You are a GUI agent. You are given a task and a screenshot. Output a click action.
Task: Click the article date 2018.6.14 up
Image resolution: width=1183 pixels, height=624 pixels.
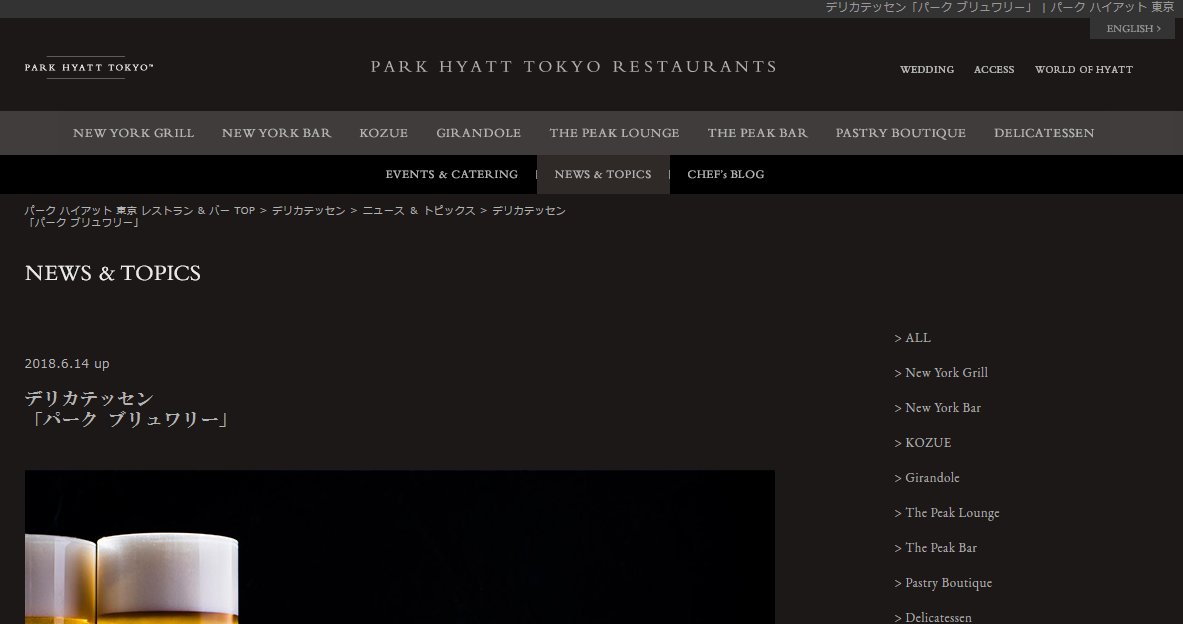67,364
